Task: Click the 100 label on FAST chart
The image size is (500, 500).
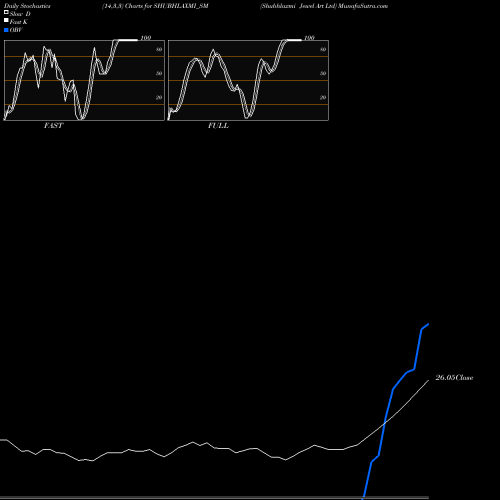Action: pyautogui.click(x=146, y=38)
